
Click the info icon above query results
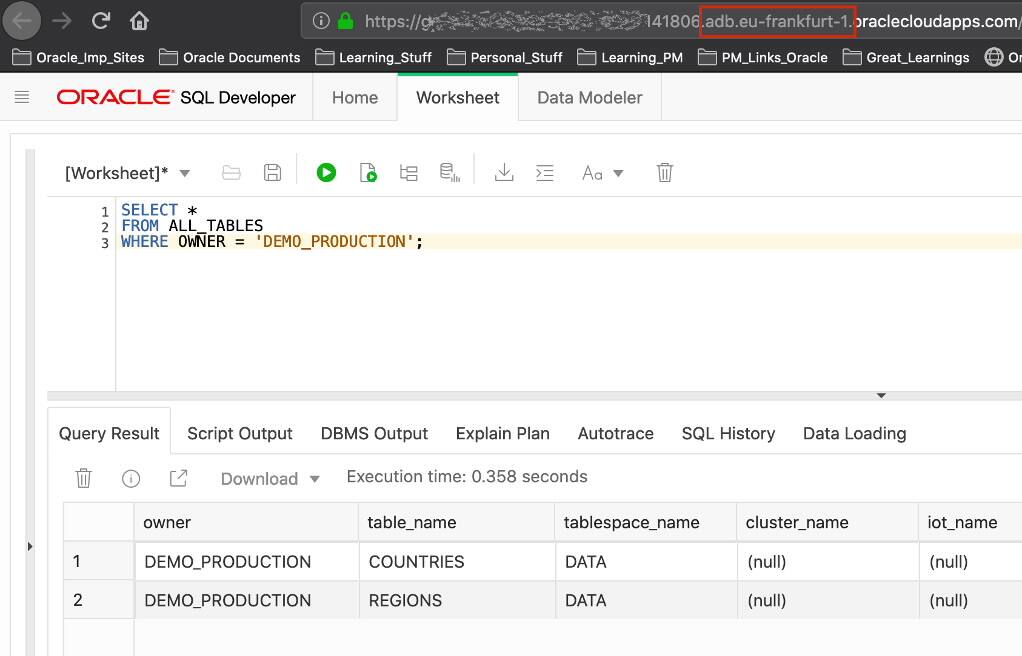click(x=131, y=478)
